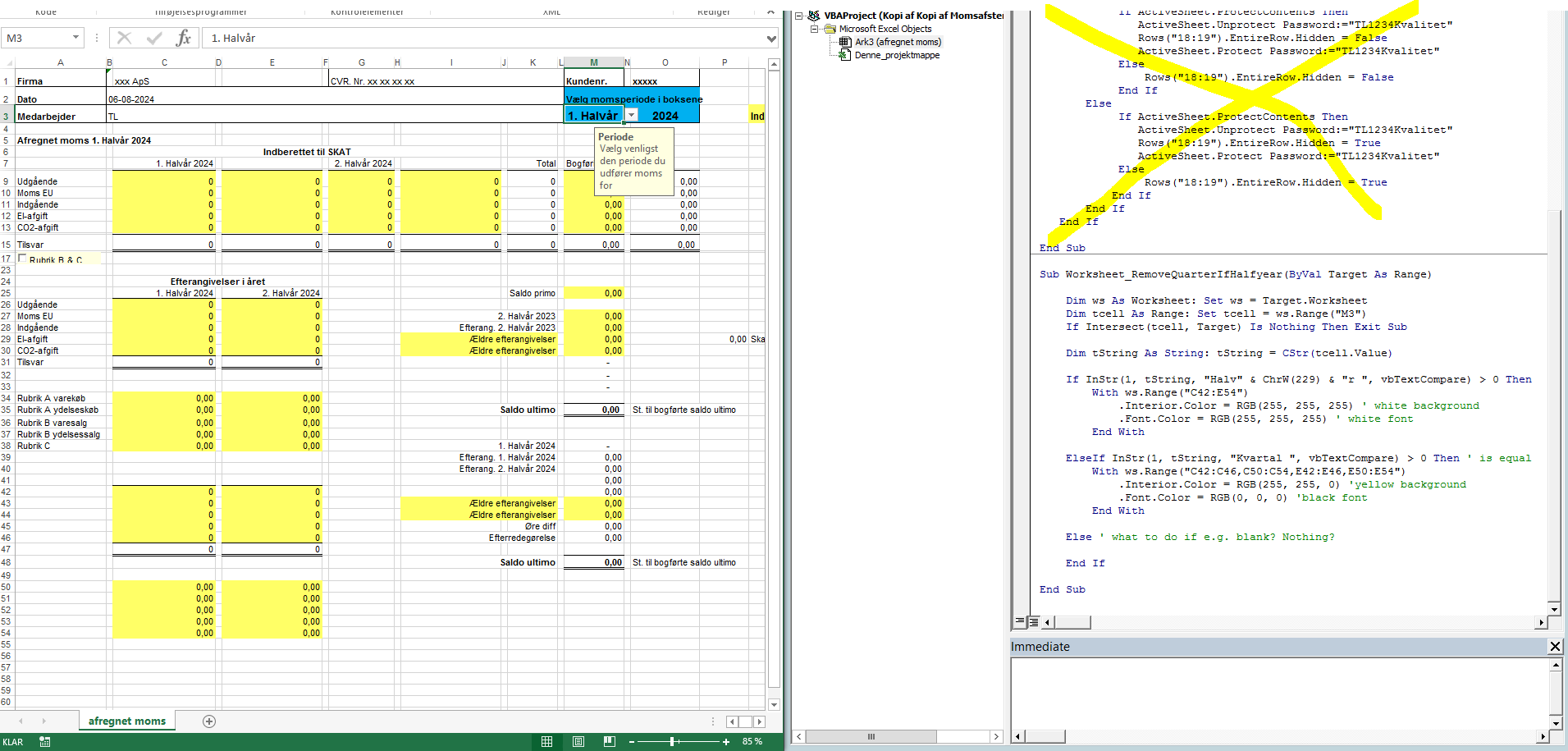Collapse Microsoft Excel Objects folder node
Image resolution: width=1568 pixels, height=751 pixels.
click(x=815, y=29)
